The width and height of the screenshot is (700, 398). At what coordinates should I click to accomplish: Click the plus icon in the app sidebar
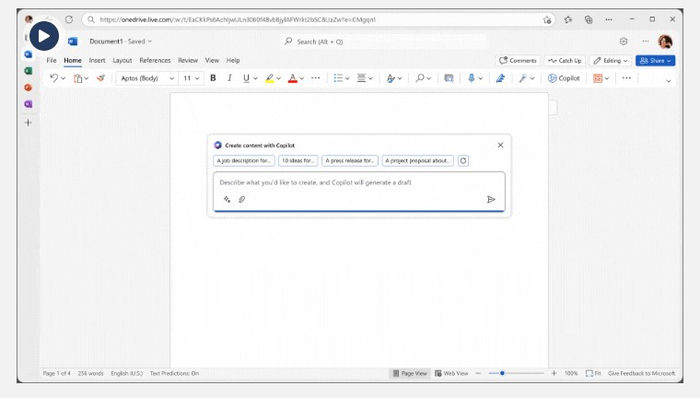pos(28,123)
